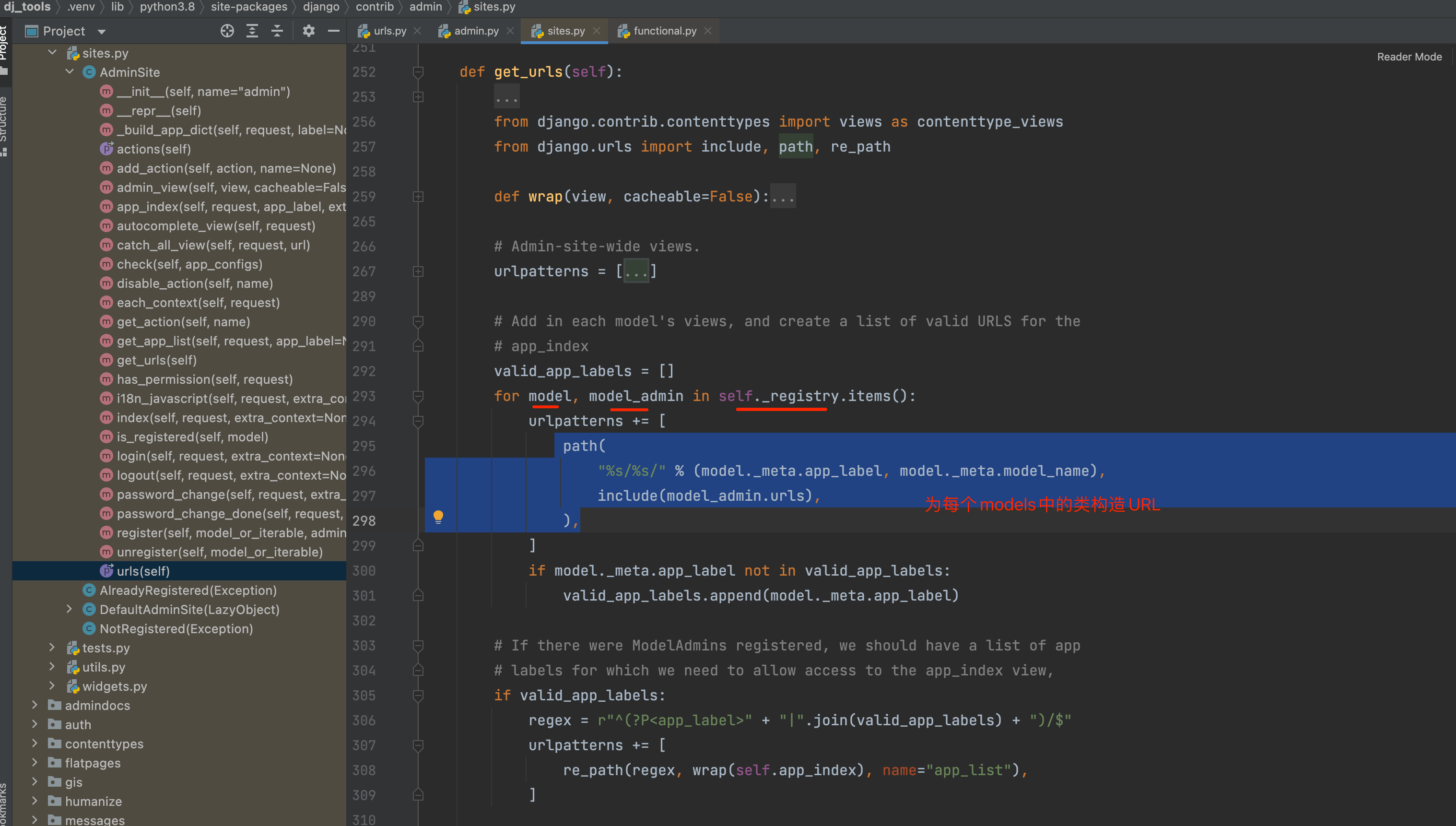Click line number 298 in gutter
Screen dimensions: 1456x826
pyautogui.click(x=364, y=521)
